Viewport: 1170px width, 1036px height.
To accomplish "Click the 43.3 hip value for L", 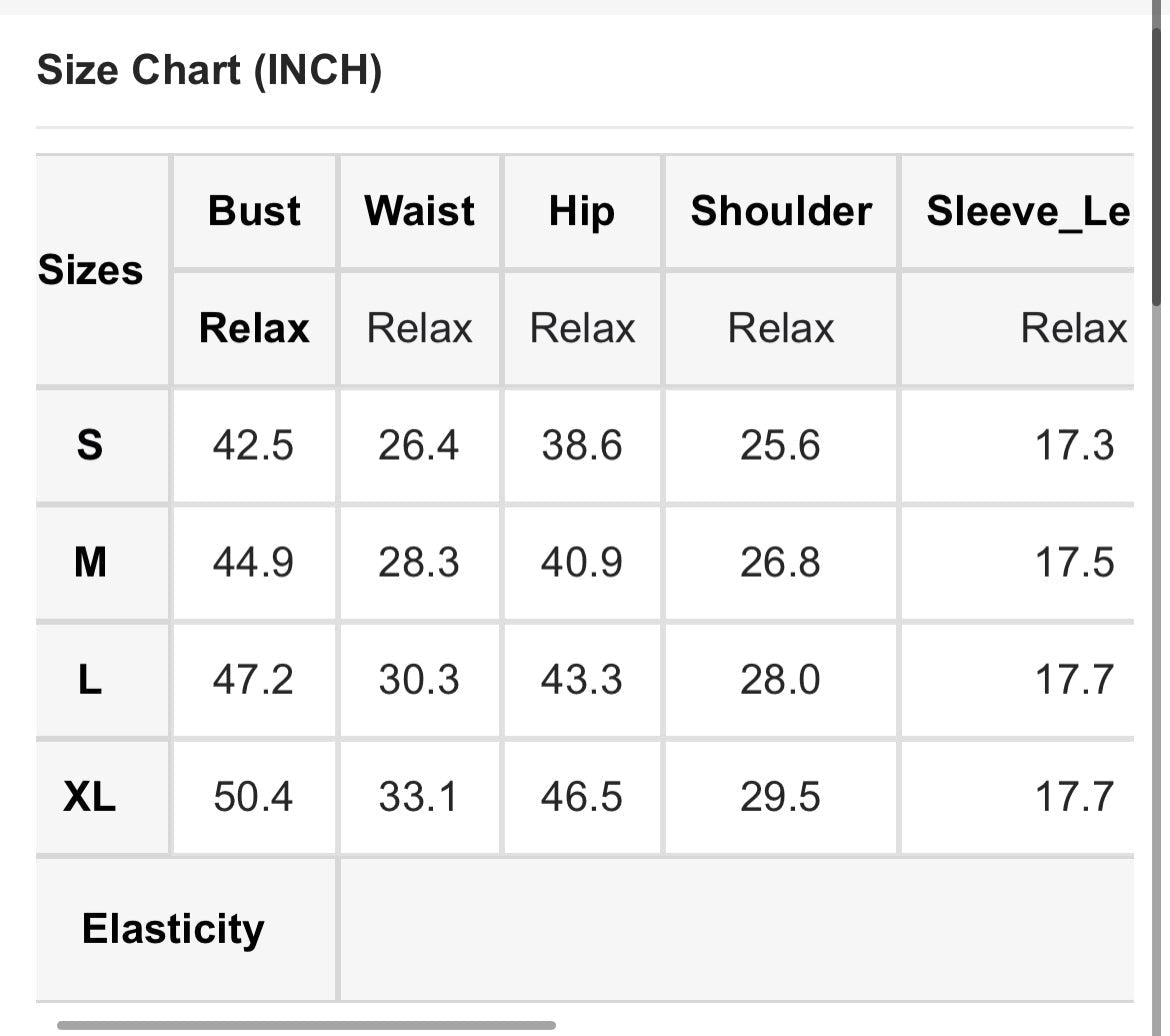I will click(x=581, y=680).
